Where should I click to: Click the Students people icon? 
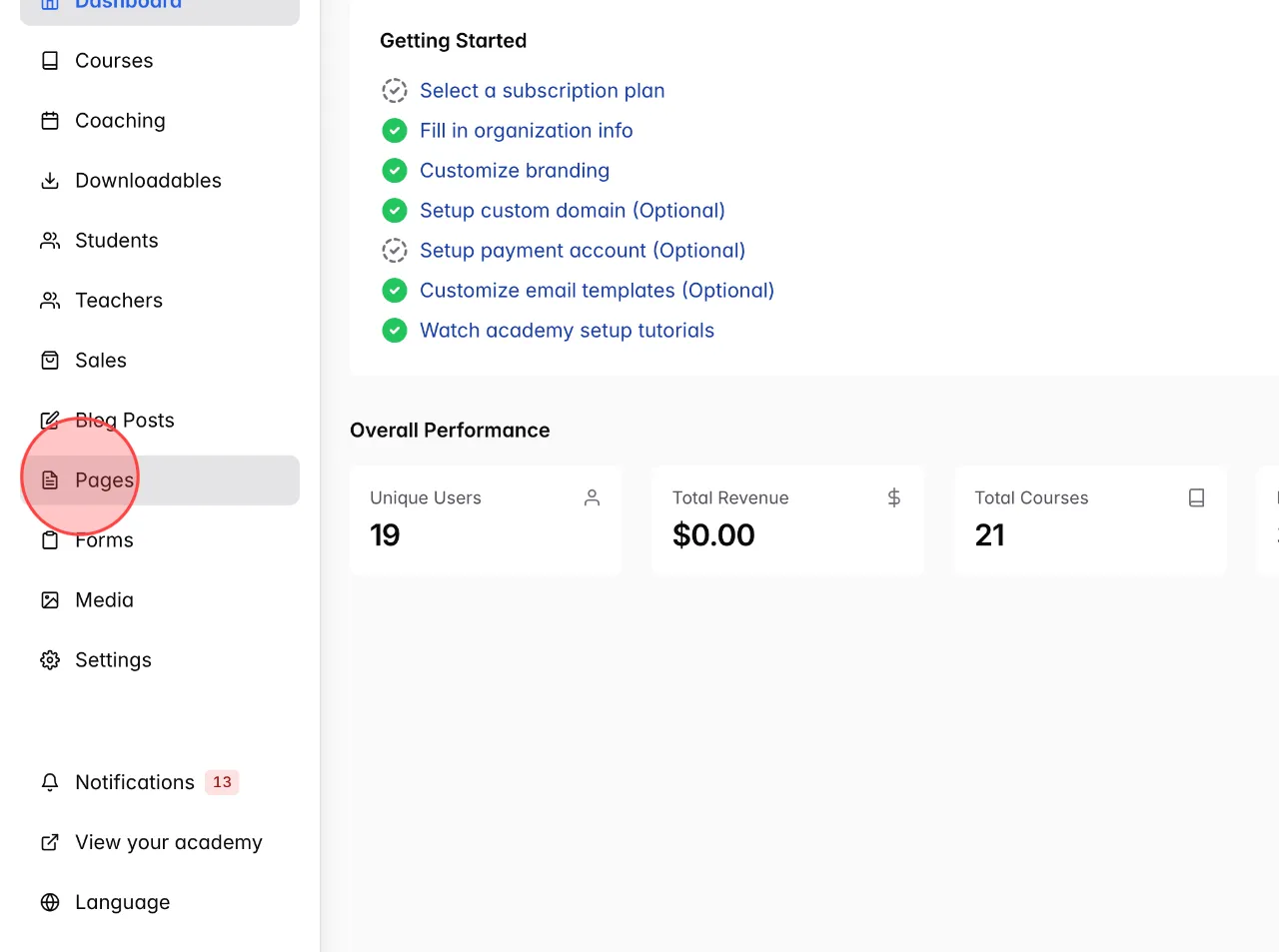(x=50, y=241)
